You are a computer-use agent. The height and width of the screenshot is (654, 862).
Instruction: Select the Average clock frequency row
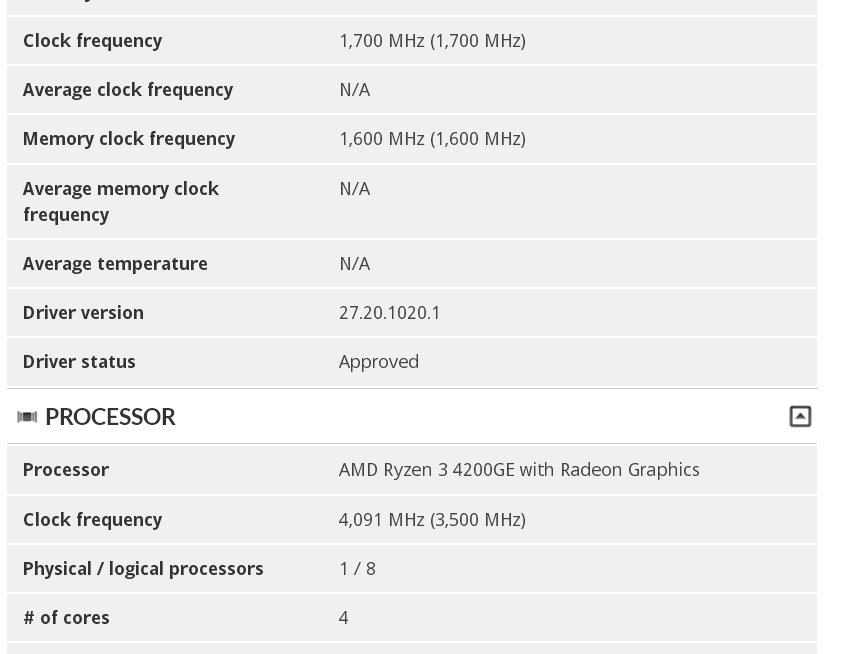pyautogui.click(x=128, y=89)
